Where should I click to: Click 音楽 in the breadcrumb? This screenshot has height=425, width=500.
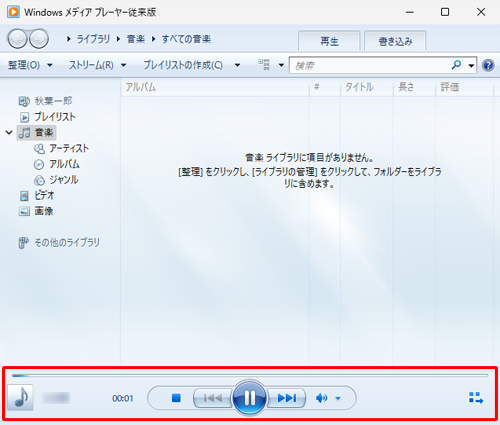pyautogui.click(x=136, y=39)
